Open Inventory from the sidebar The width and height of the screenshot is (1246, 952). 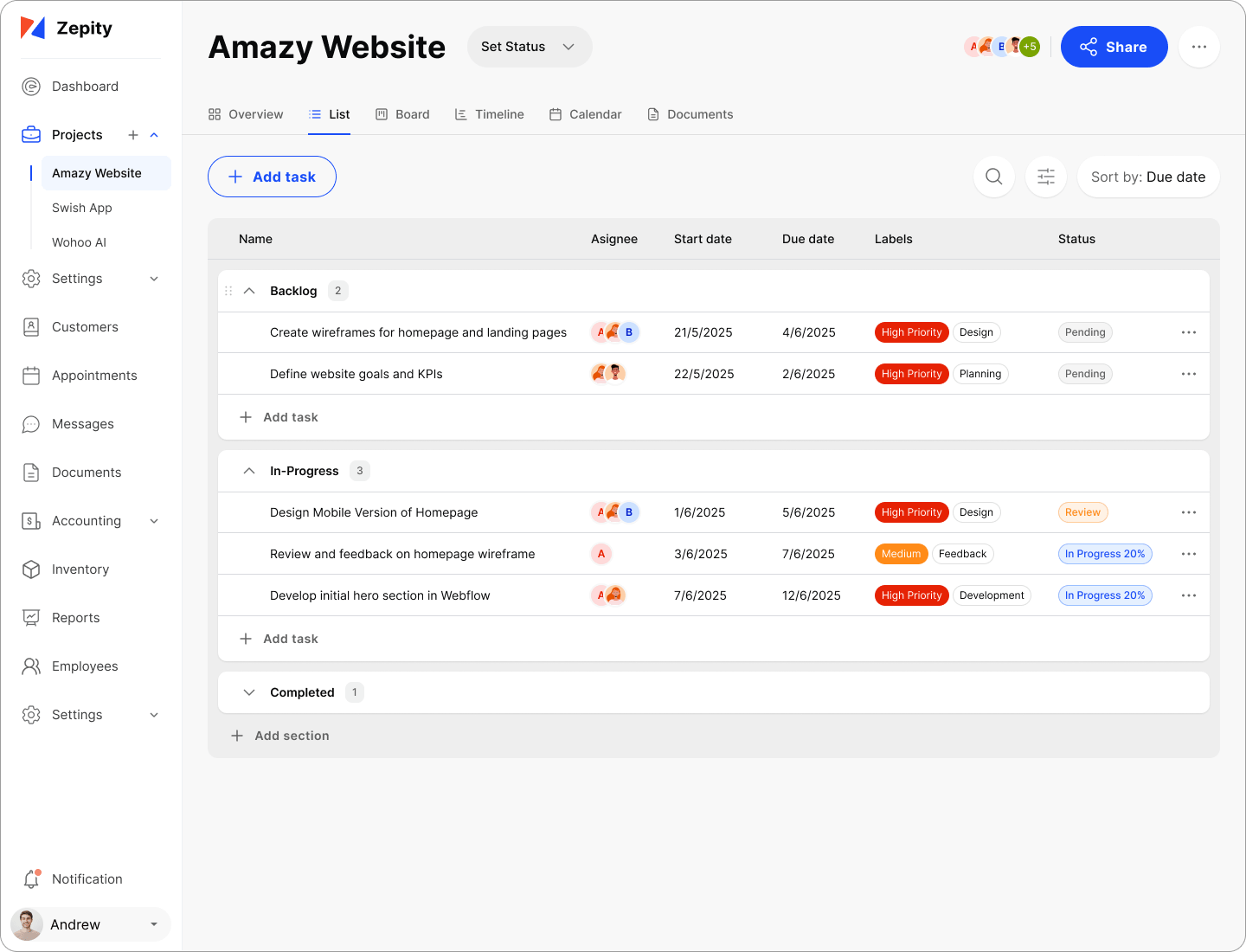coord(80,569)
